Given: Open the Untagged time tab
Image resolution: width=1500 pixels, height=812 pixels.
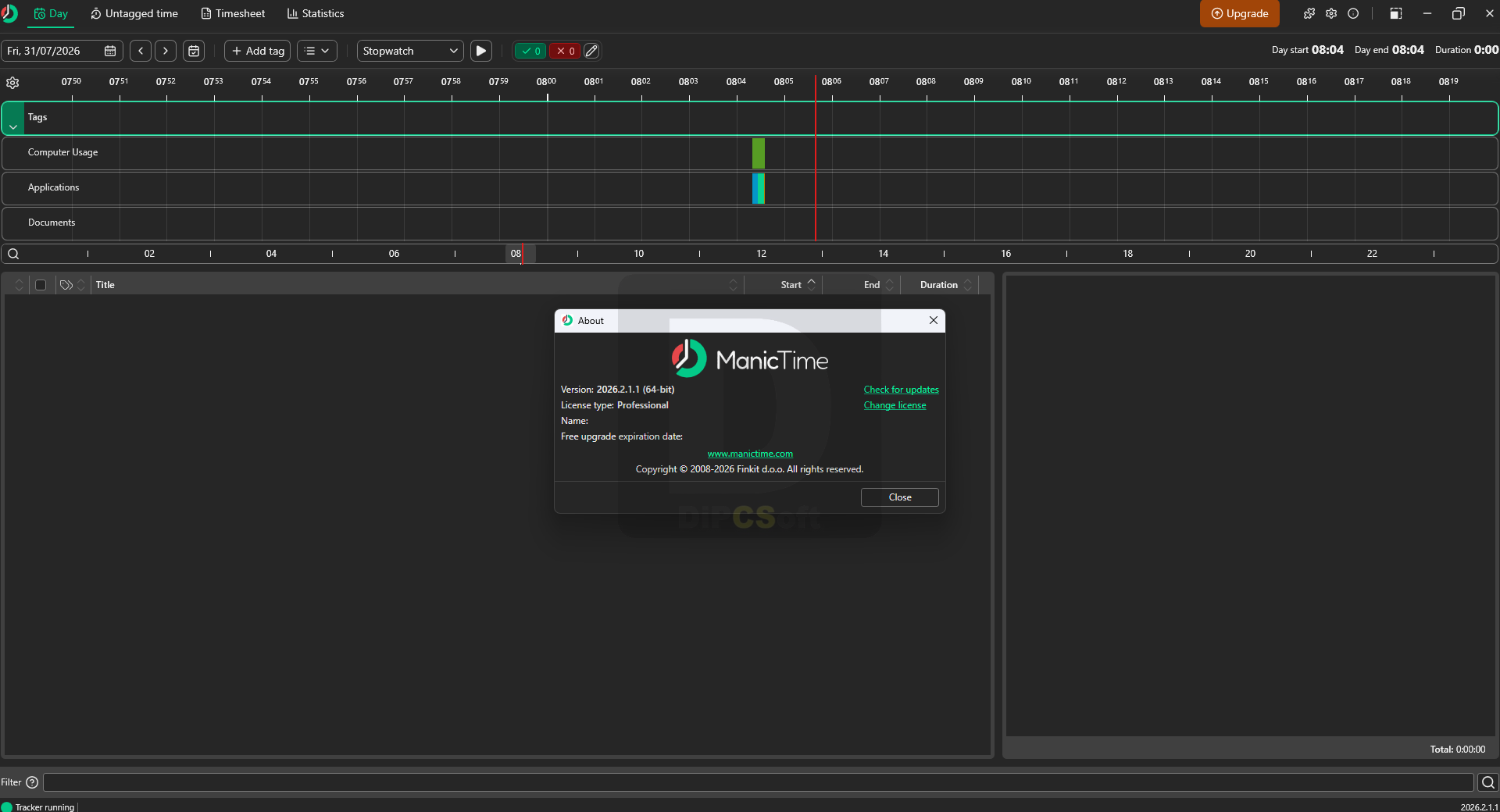Looking at the screenshot, I should (x=134, y=13).
